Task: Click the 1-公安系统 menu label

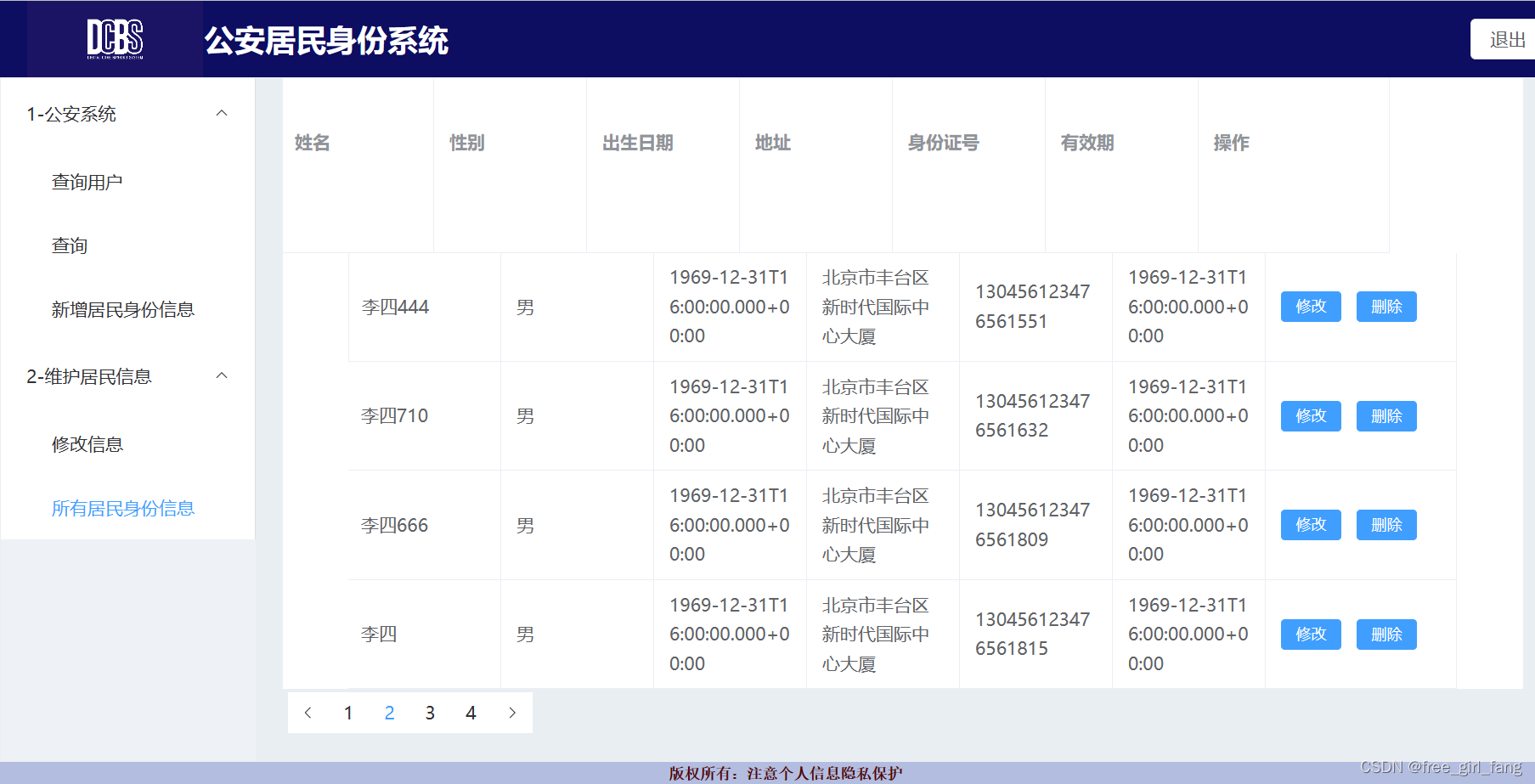Action: 71,114
